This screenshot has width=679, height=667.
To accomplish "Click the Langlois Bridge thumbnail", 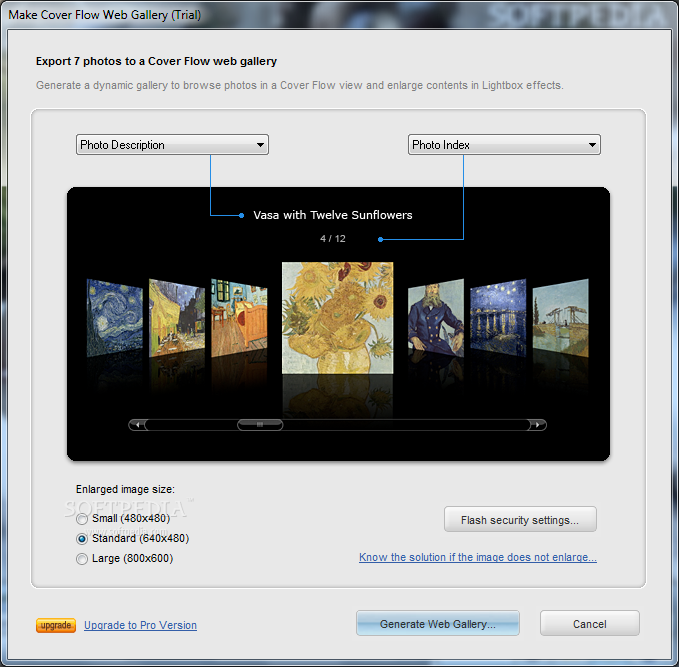I will click(560, 318).
